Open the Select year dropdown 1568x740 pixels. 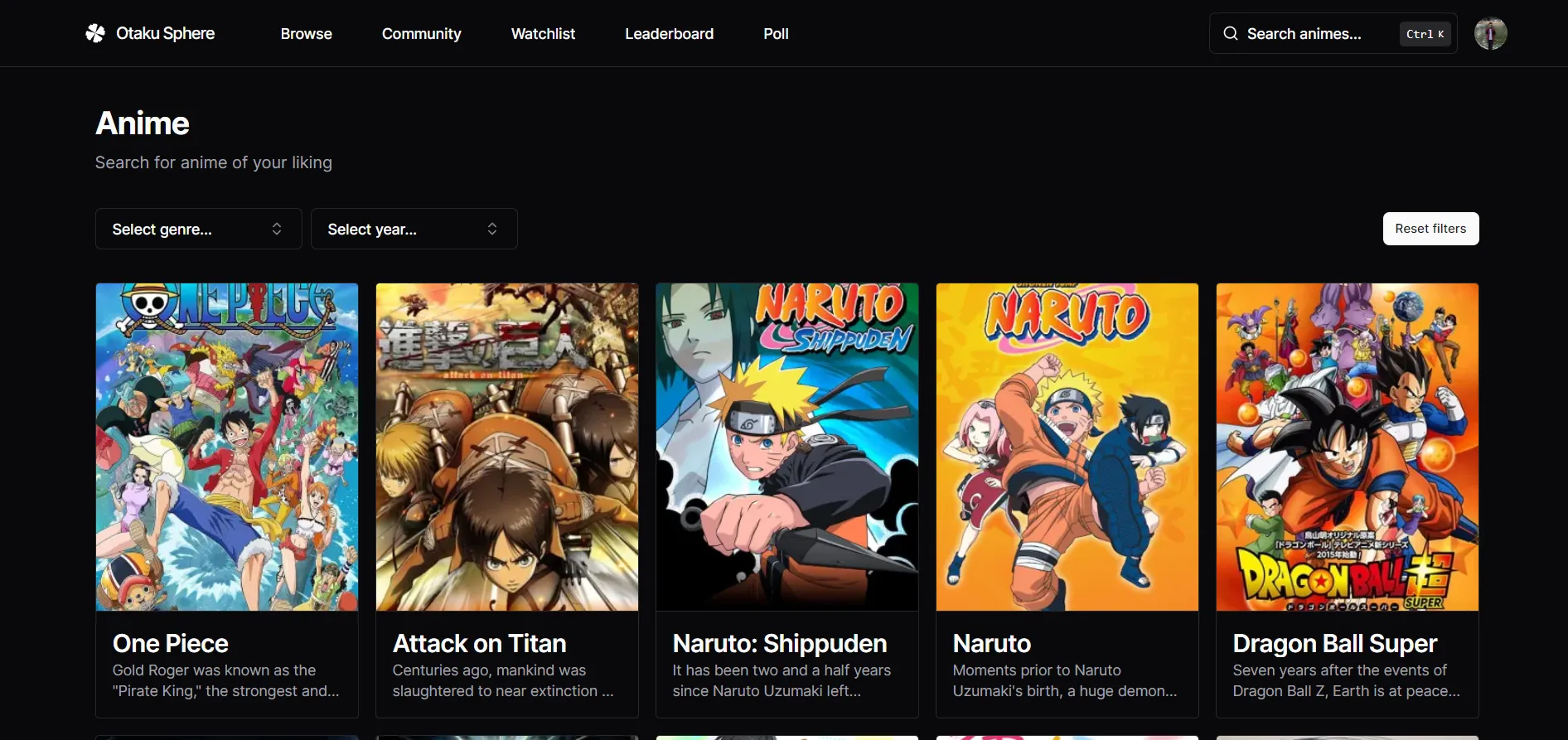pyautogui.click(x=414, y=229)
